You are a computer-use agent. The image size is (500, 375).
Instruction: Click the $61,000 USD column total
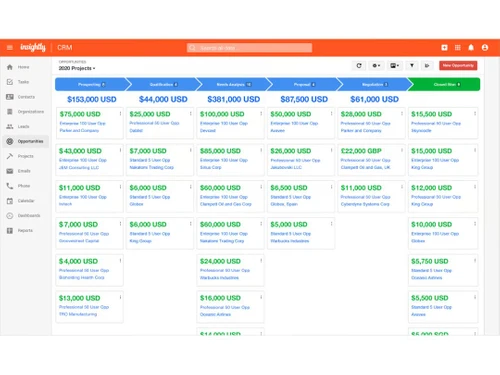(x=374, y=99)
